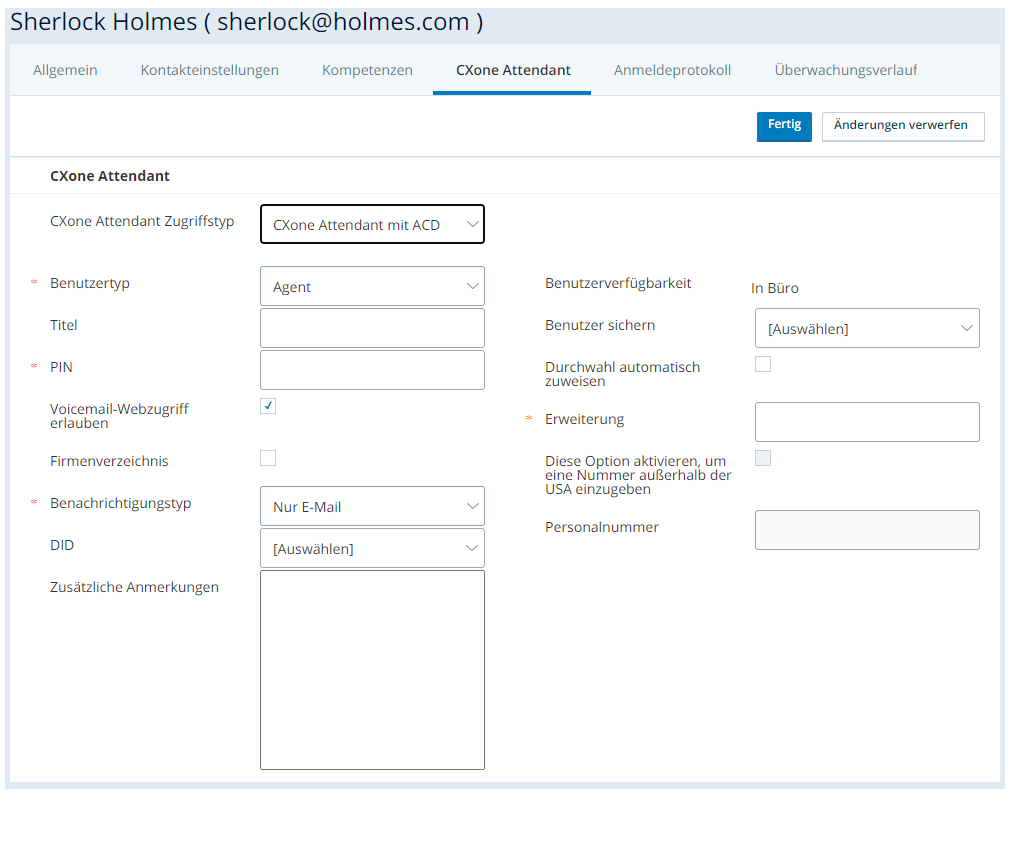Open the DID dropdown
The height and width of the screenshot is (854, 1012).
click(372, 548)
